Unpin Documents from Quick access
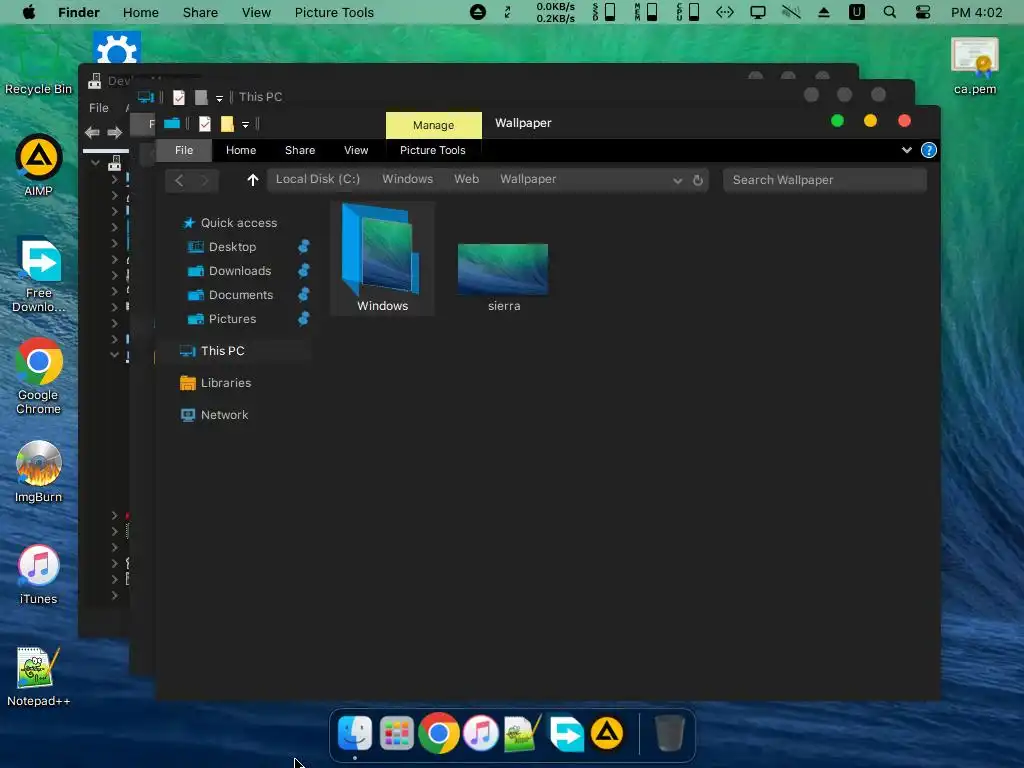The width and height of the screenshot is (1024, 768). (x=304, y=295)
